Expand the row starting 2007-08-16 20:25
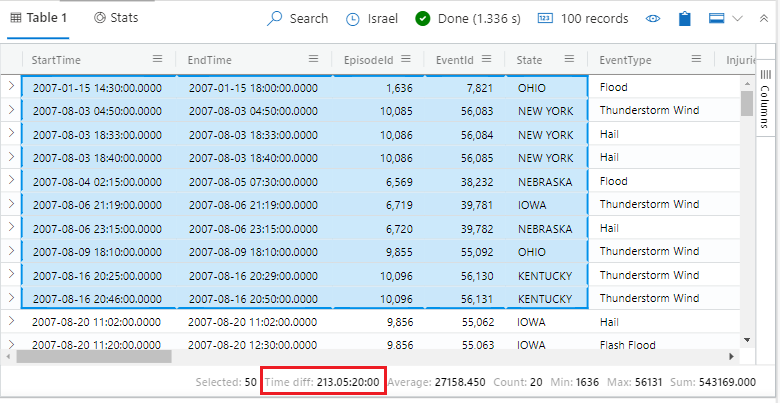 coord(11,274)
